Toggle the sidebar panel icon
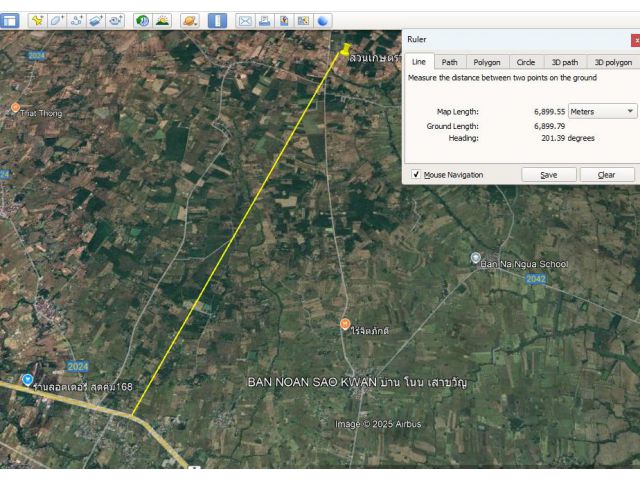Screen dimensions: 640x480 (x=10, y=21)
